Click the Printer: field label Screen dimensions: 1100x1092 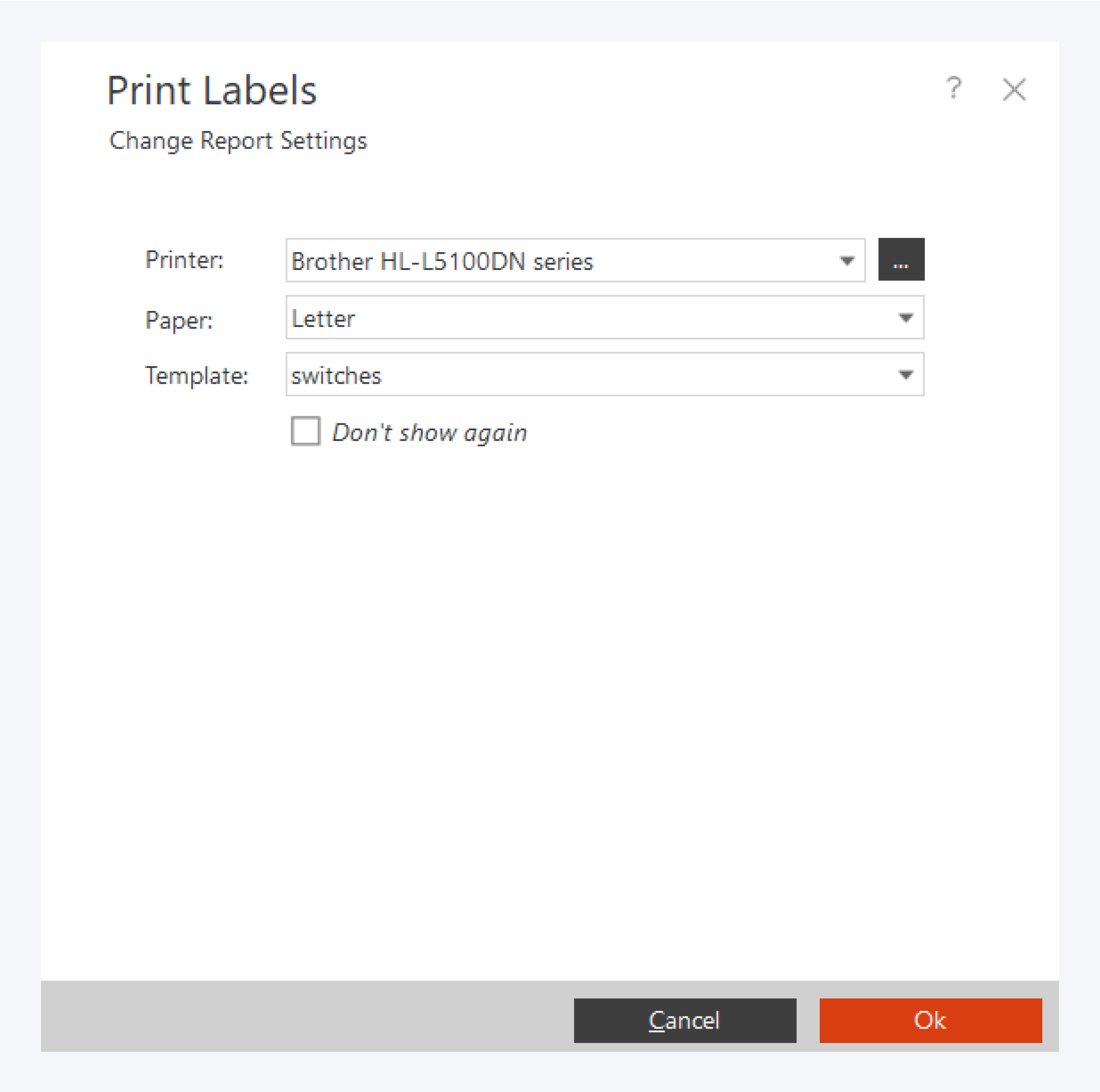(x=185, y=260)
